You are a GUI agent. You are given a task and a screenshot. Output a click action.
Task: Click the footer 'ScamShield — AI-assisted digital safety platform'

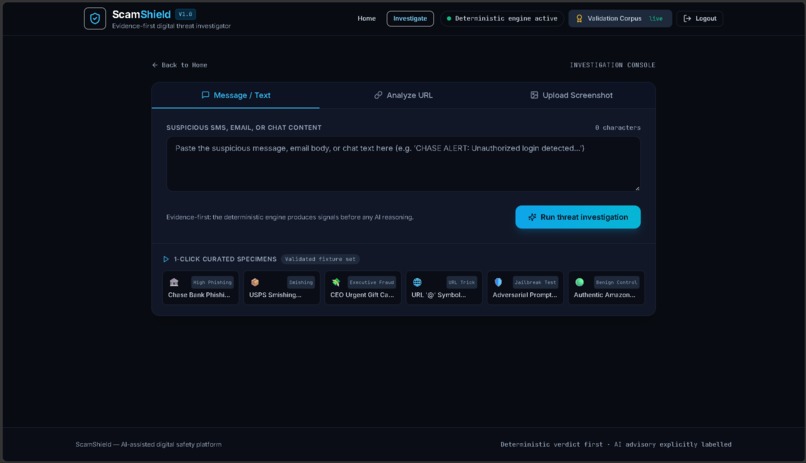pyautogui.click(x=149, y=445)
